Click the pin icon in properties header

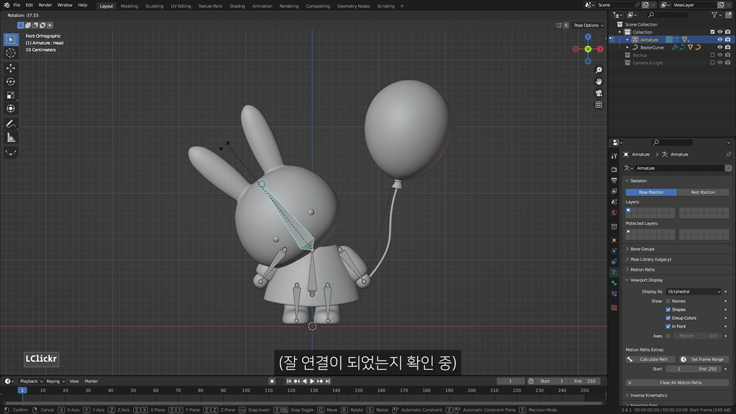tap(728, 154)
